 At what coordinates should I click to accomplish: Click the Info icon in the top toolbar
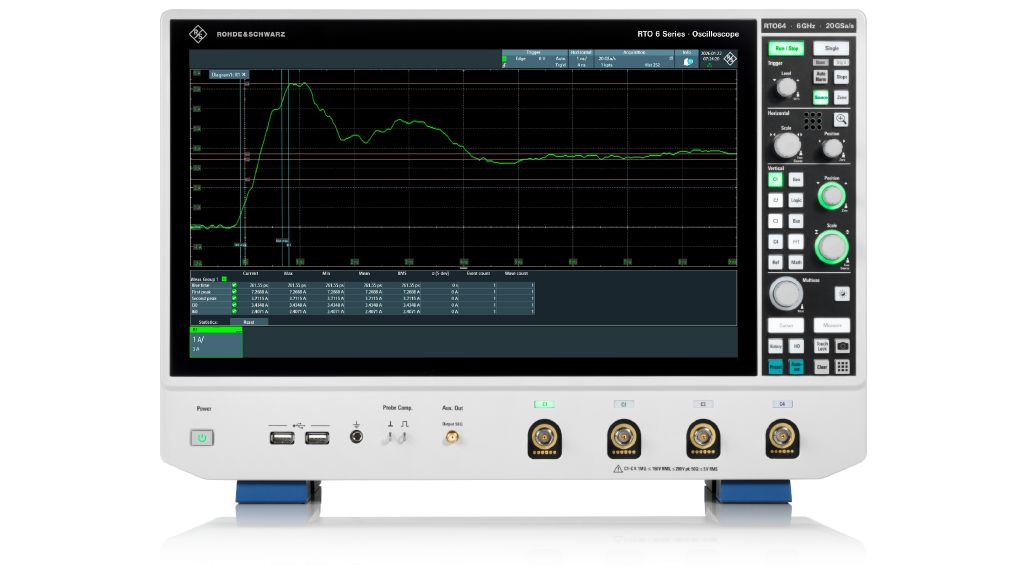click(x=687, y=60)
